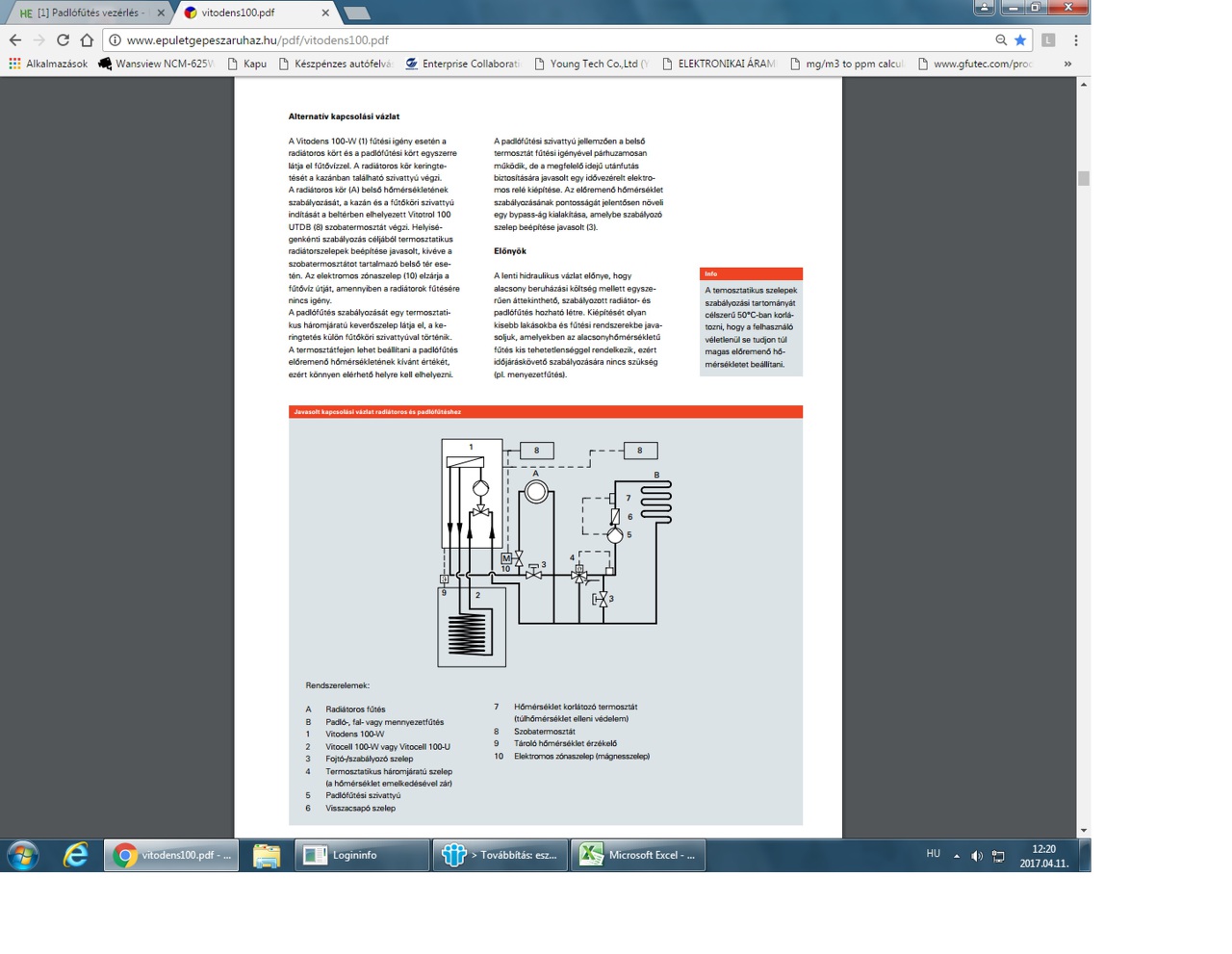Switch to Chrome vitodens100.pdf taskbar button
The height and width of the screenshot is (954, 1232).
click(171, 855)
